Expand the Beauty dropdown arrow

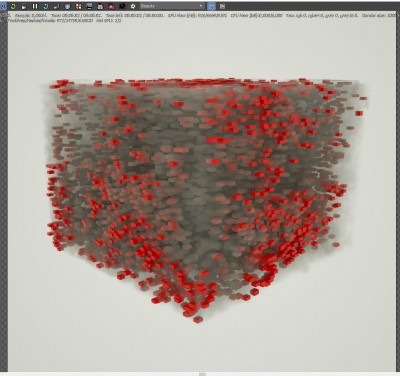point(201,6)
